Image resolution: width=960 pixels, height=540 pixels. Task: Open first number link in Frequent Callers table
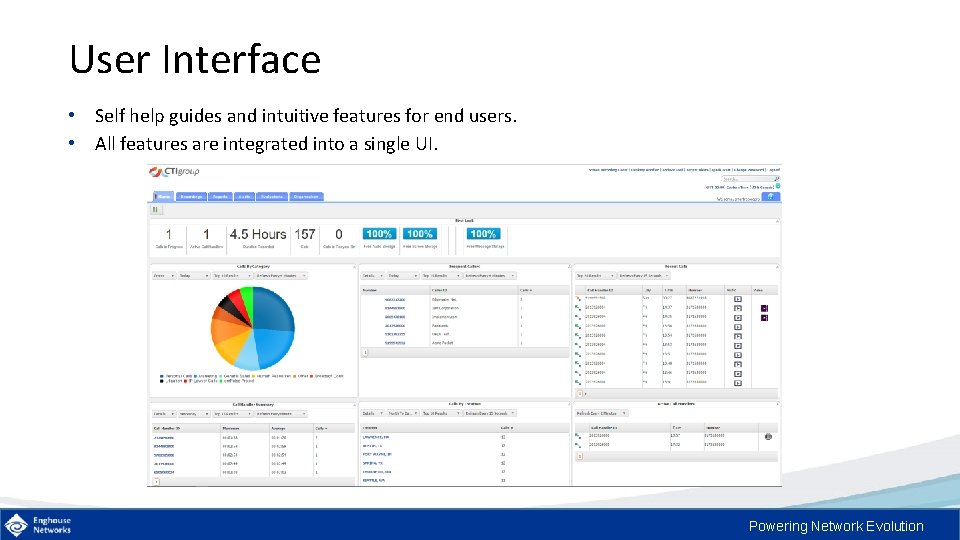pos(395,299)
